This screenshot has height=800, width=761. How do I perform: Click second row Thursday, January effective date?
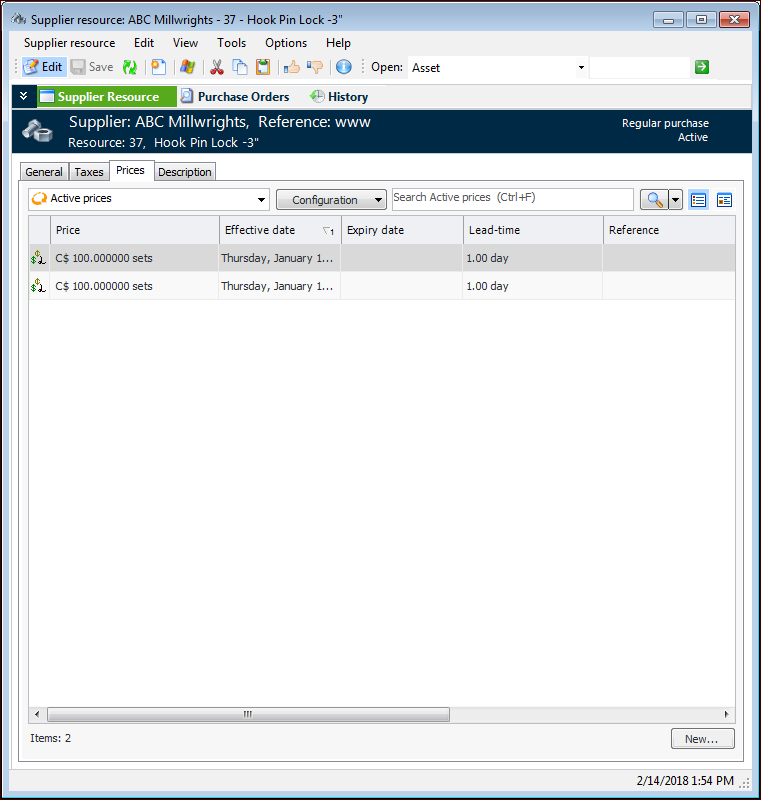tap(277, 286)
